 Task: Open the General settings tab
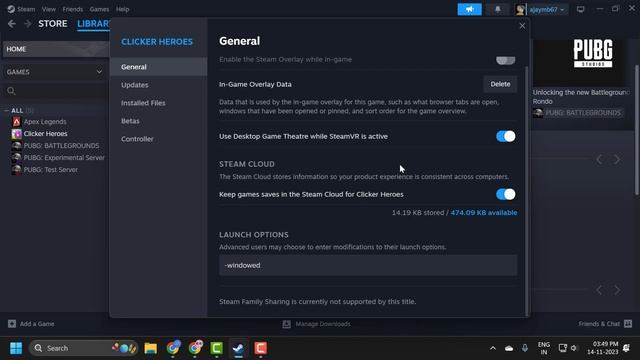[x=158, y=67]
